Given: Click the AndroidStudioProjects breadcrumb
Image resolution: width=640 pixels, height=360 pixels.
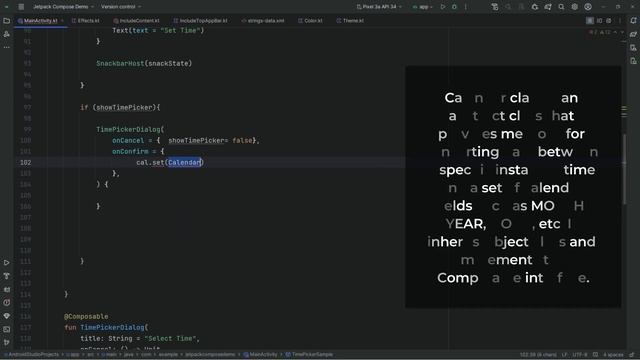Looking at the screenshot, I should tap(31, 355).
